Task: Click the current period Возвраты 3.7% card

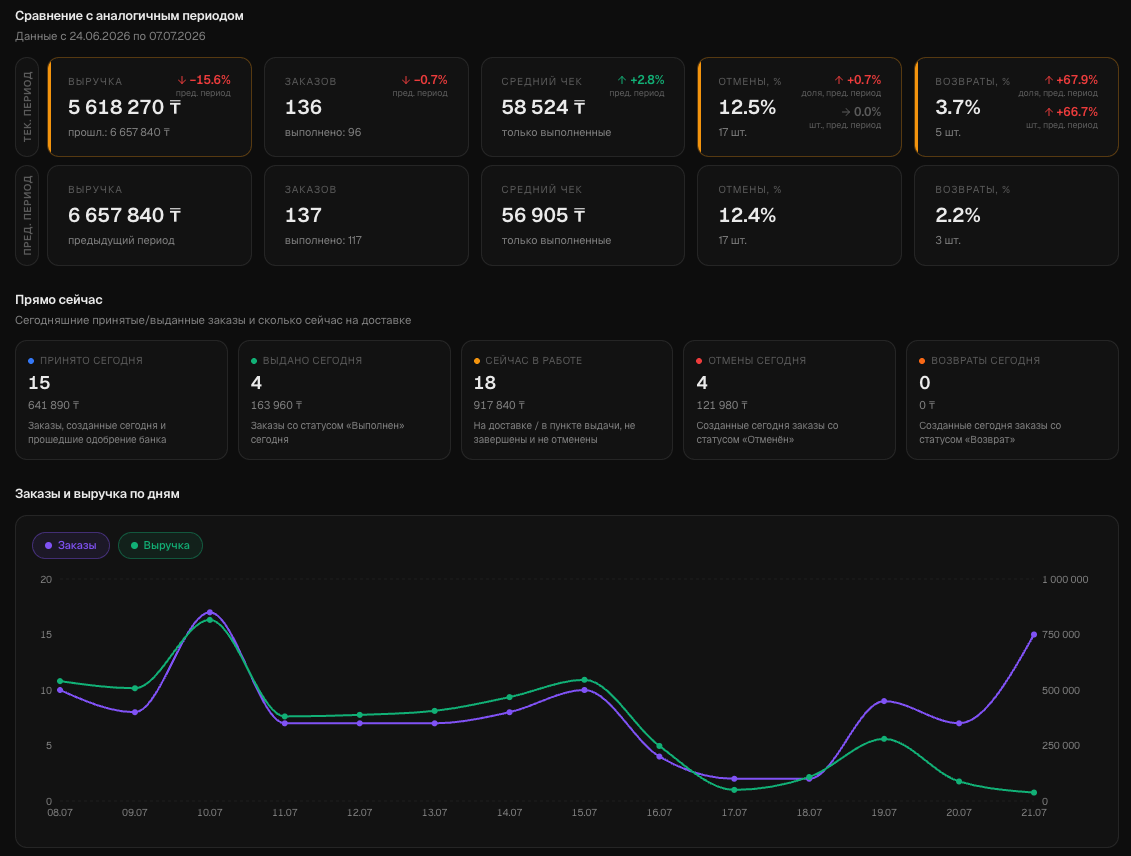Action: 1016,107
